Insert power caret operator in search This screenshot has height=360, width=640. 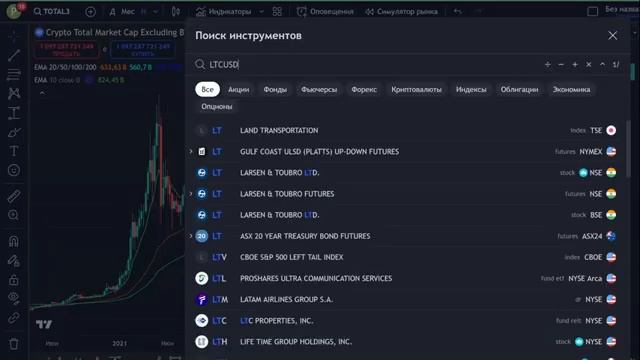click(602, 64)
